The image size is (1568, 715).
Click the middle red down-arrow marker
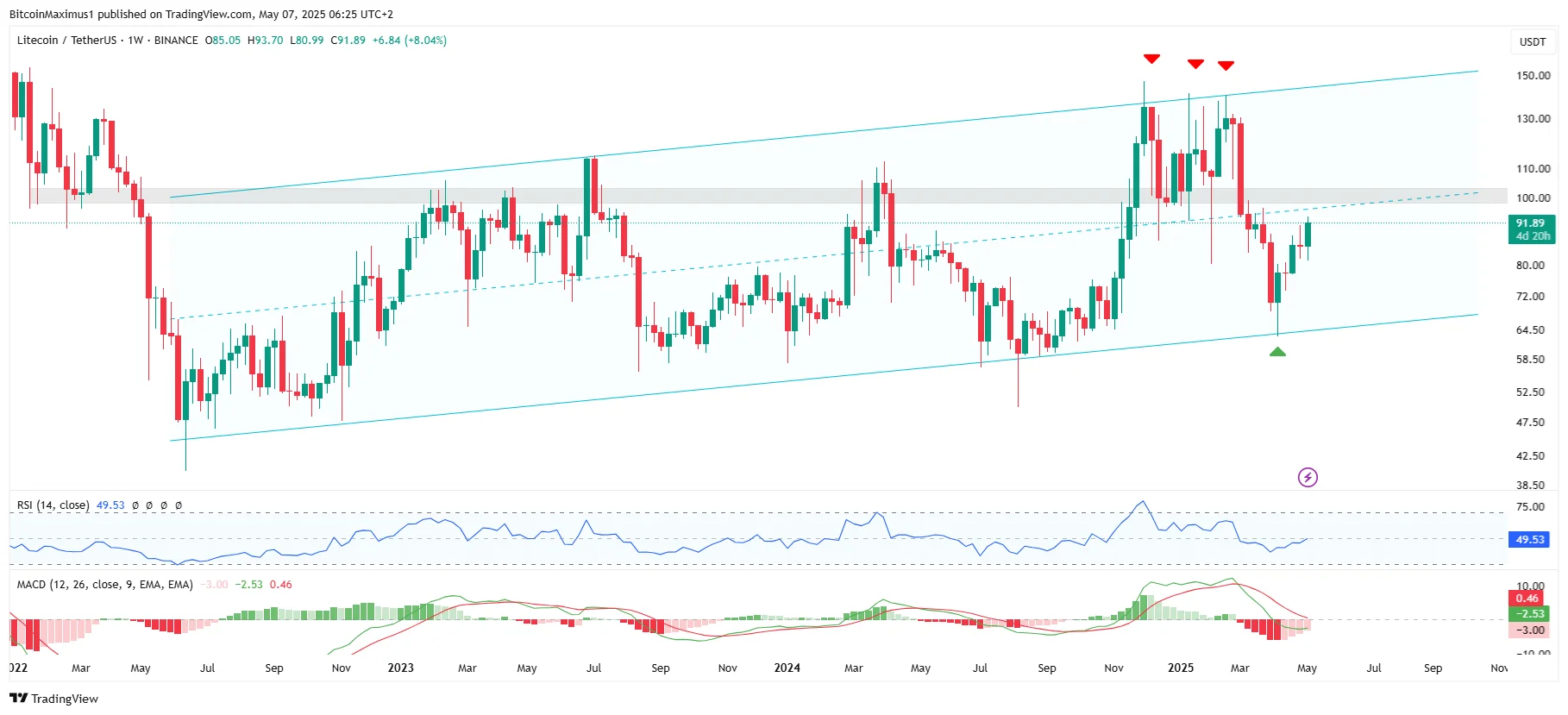click(1195, 64)
